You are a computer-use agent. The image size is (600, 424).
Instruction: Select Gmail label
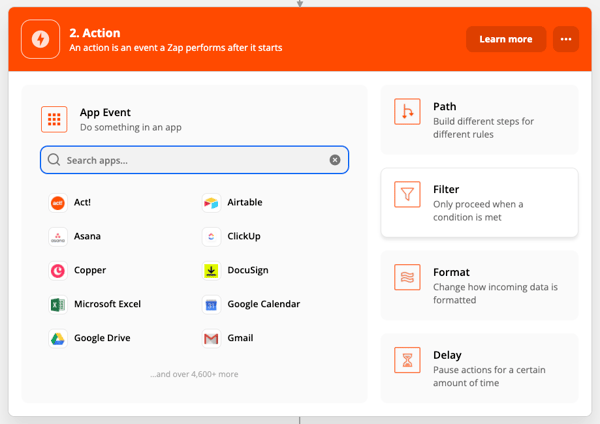240,338
